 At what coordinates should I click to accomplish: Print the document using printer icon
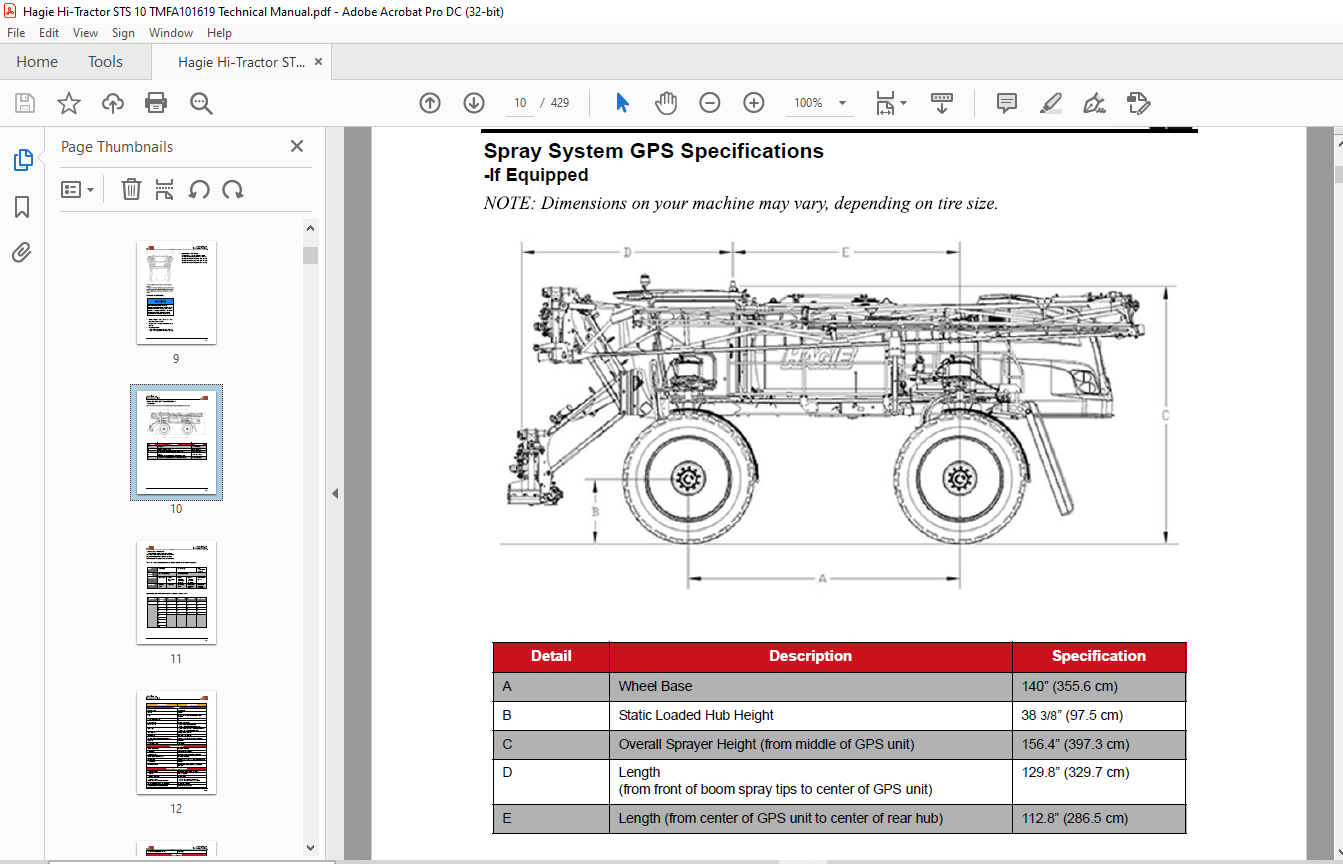click(x=156, y=103)
